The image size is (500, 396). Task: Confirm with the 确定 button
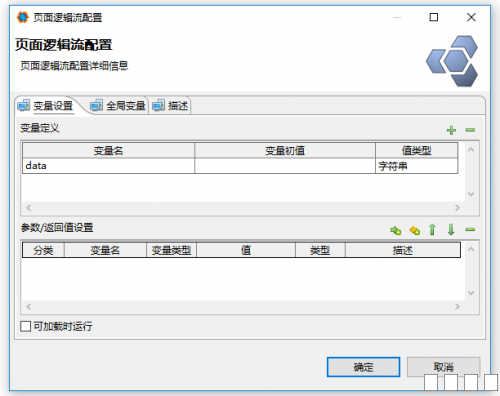coord(363,367)
